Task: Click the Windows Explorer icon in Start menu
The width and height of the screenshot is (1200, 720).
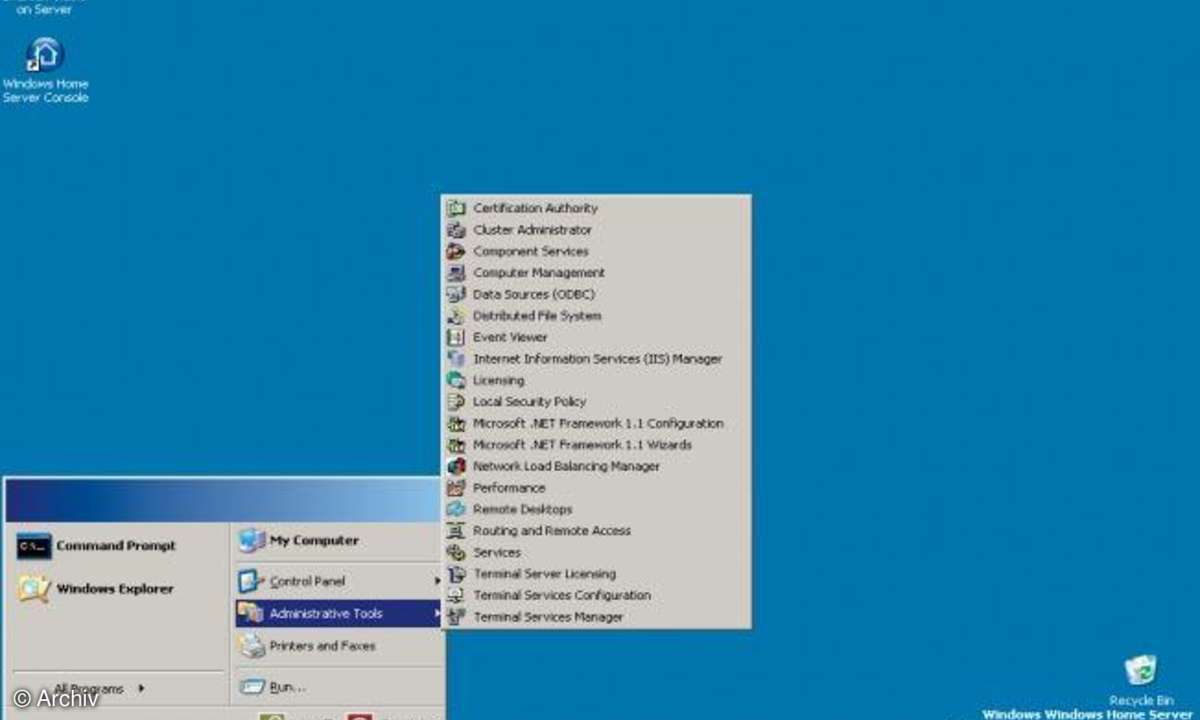Action: tap(34, 589)
